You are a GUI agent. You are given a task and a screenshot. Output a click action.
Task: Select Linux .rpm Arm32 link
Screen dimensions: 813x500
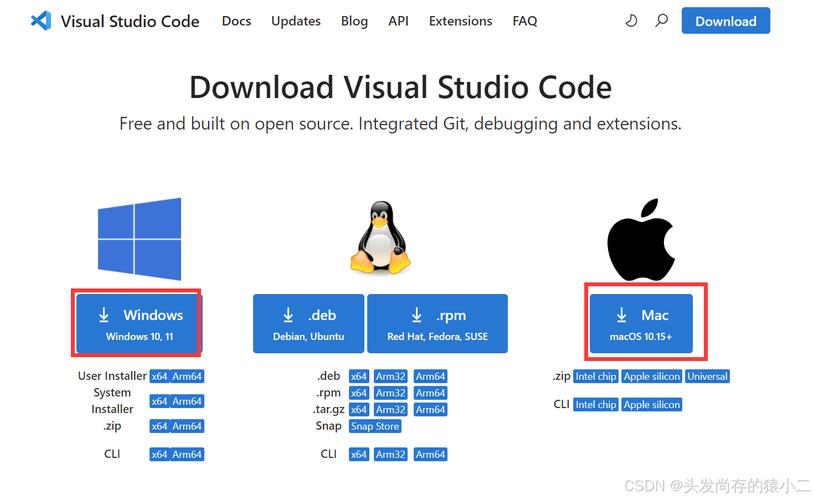(390, 393)
